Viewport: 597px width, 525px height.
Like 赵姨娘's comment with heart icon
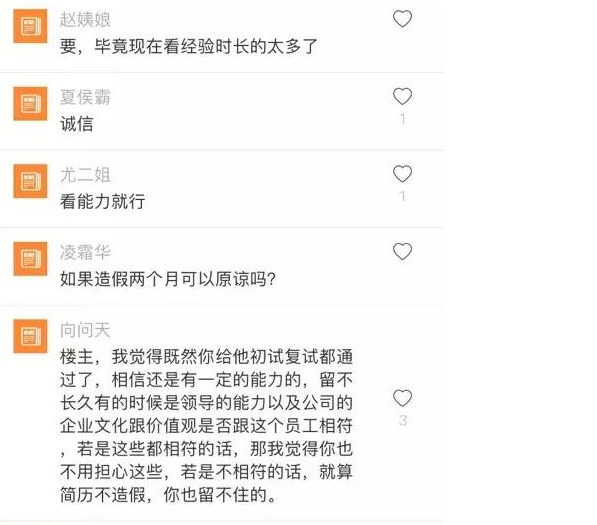(402, 19)
